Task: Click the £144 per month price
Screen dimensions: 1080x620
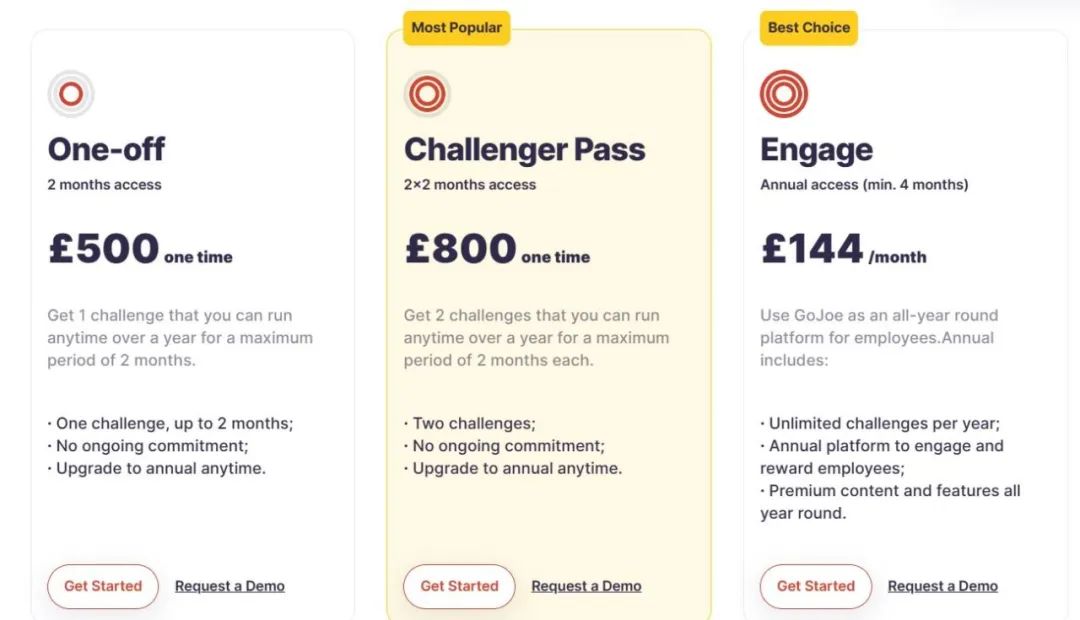Action: (x=844, y=249)
